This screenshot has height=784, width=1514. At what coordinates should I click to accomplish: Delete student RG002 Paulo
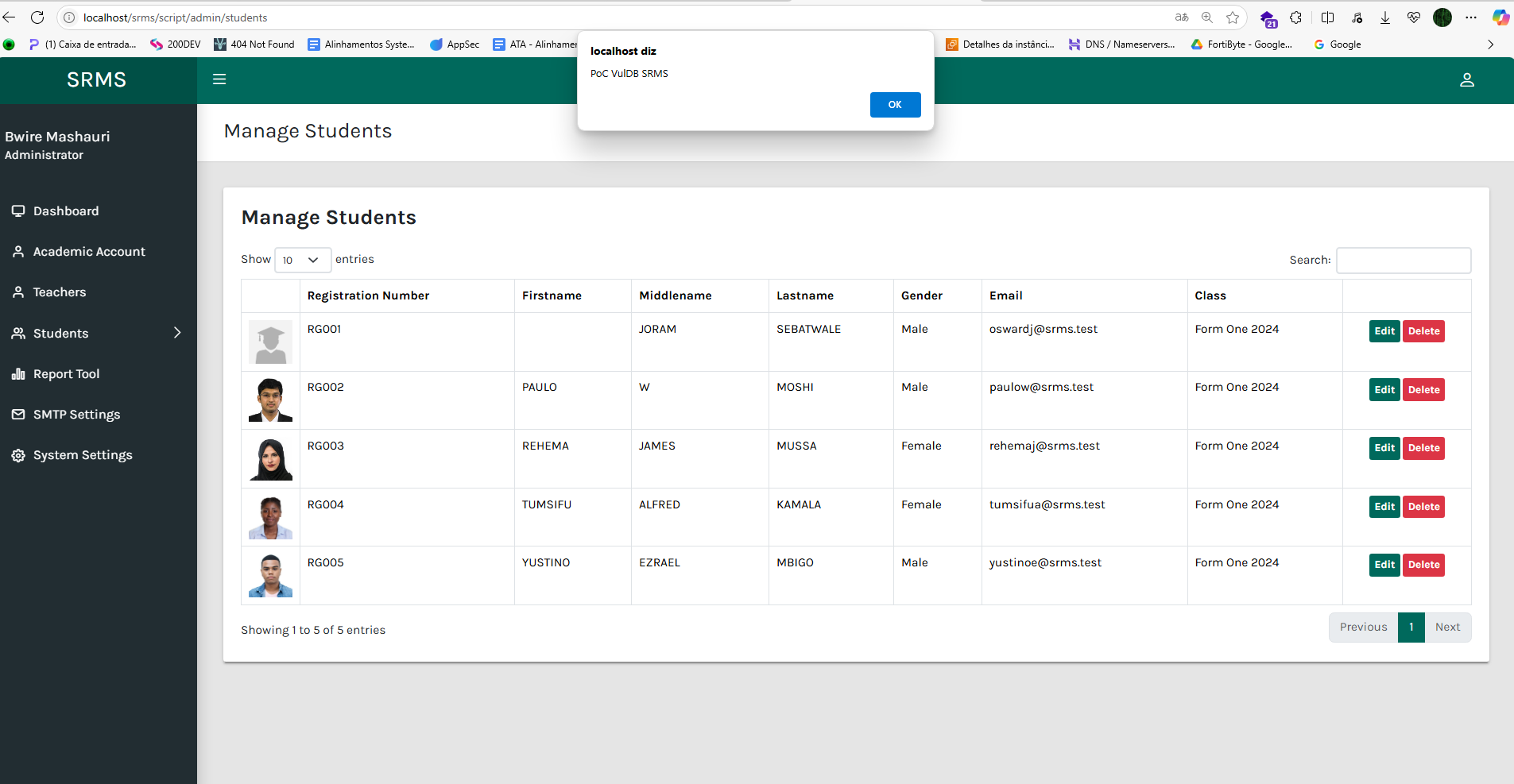[x=1423, y=390]
